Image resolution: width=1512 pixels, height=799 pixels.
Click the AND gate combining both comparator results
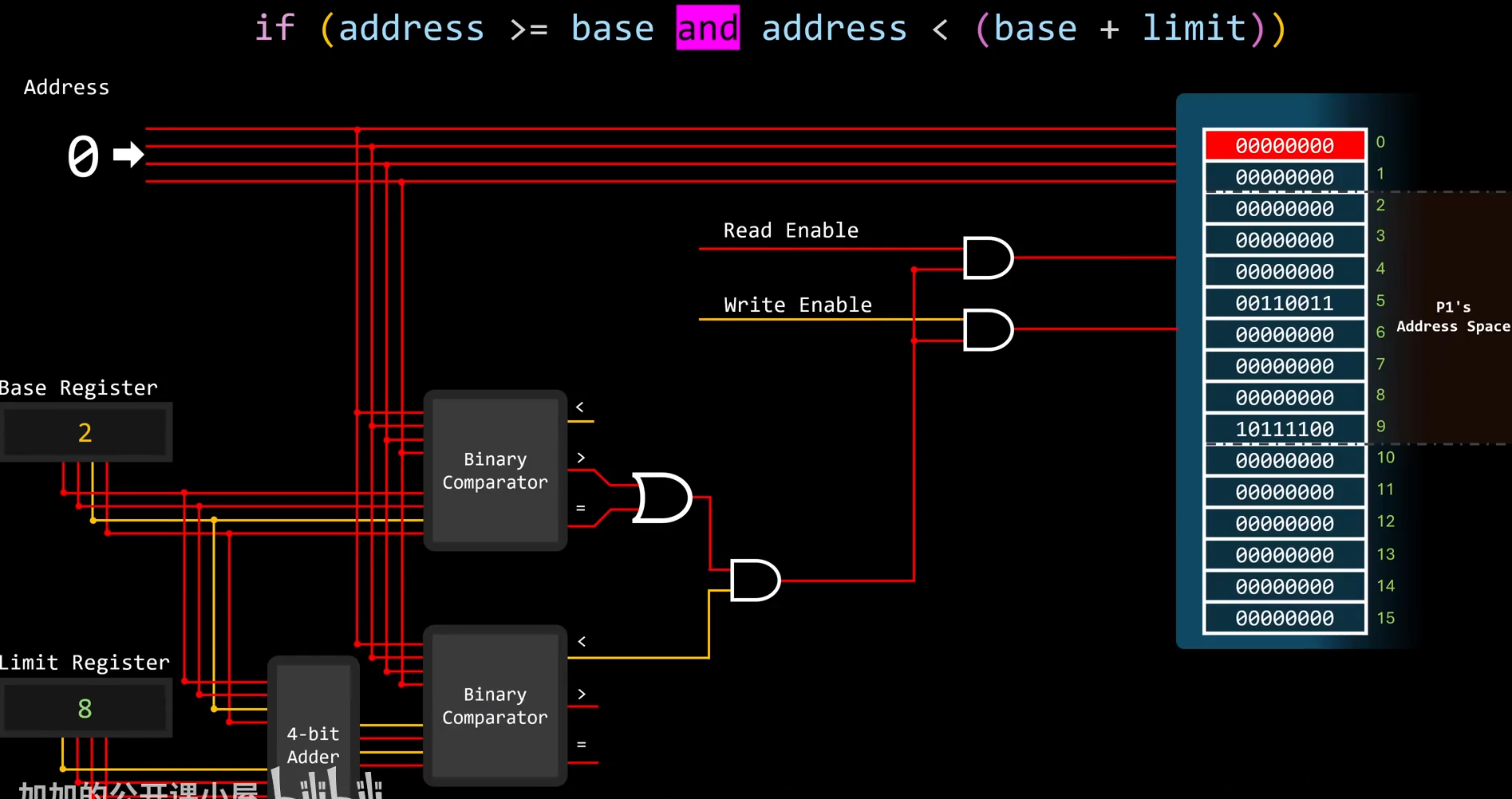pos(755,581)
